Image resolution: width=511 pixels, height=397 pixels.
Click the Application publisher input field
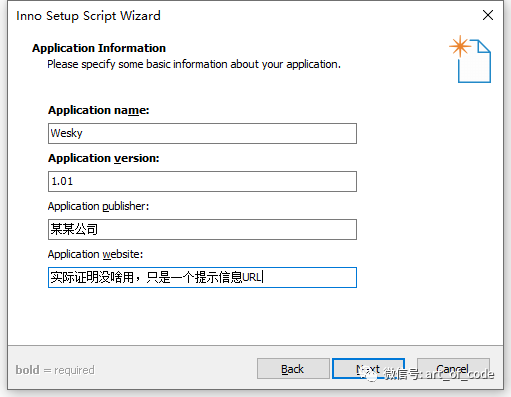tap(202, 229)
